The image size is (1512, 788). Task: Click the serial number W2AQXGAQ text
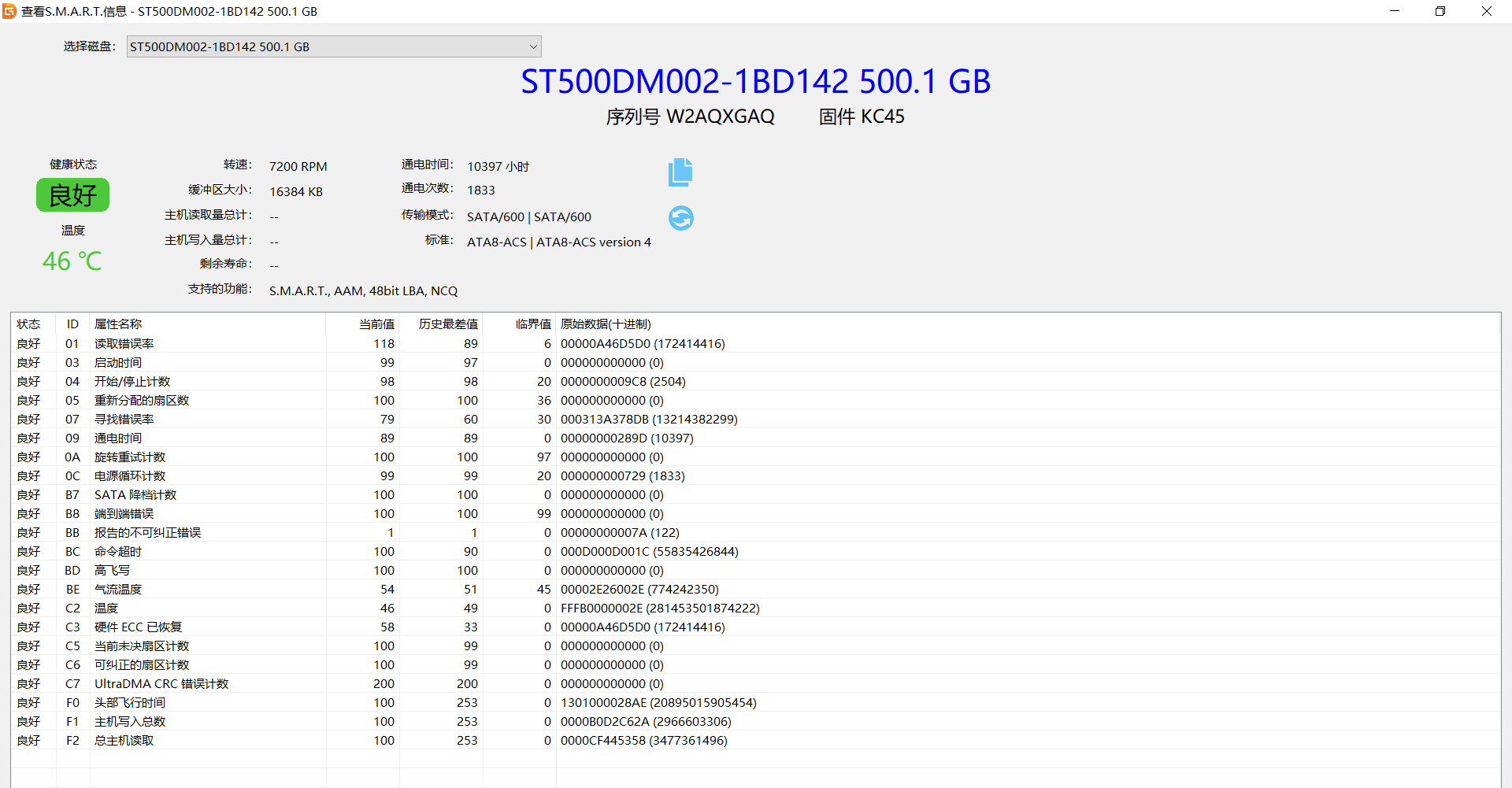(720, 117)
